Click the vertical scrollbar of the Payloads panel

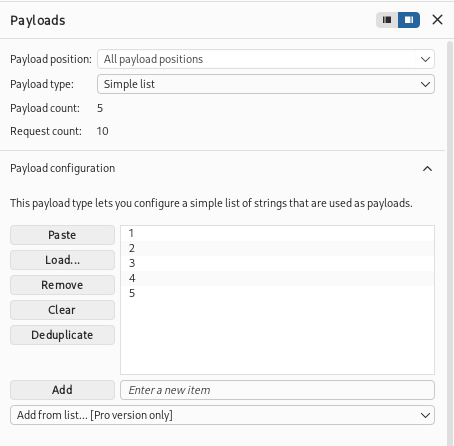tap(450, 243)
